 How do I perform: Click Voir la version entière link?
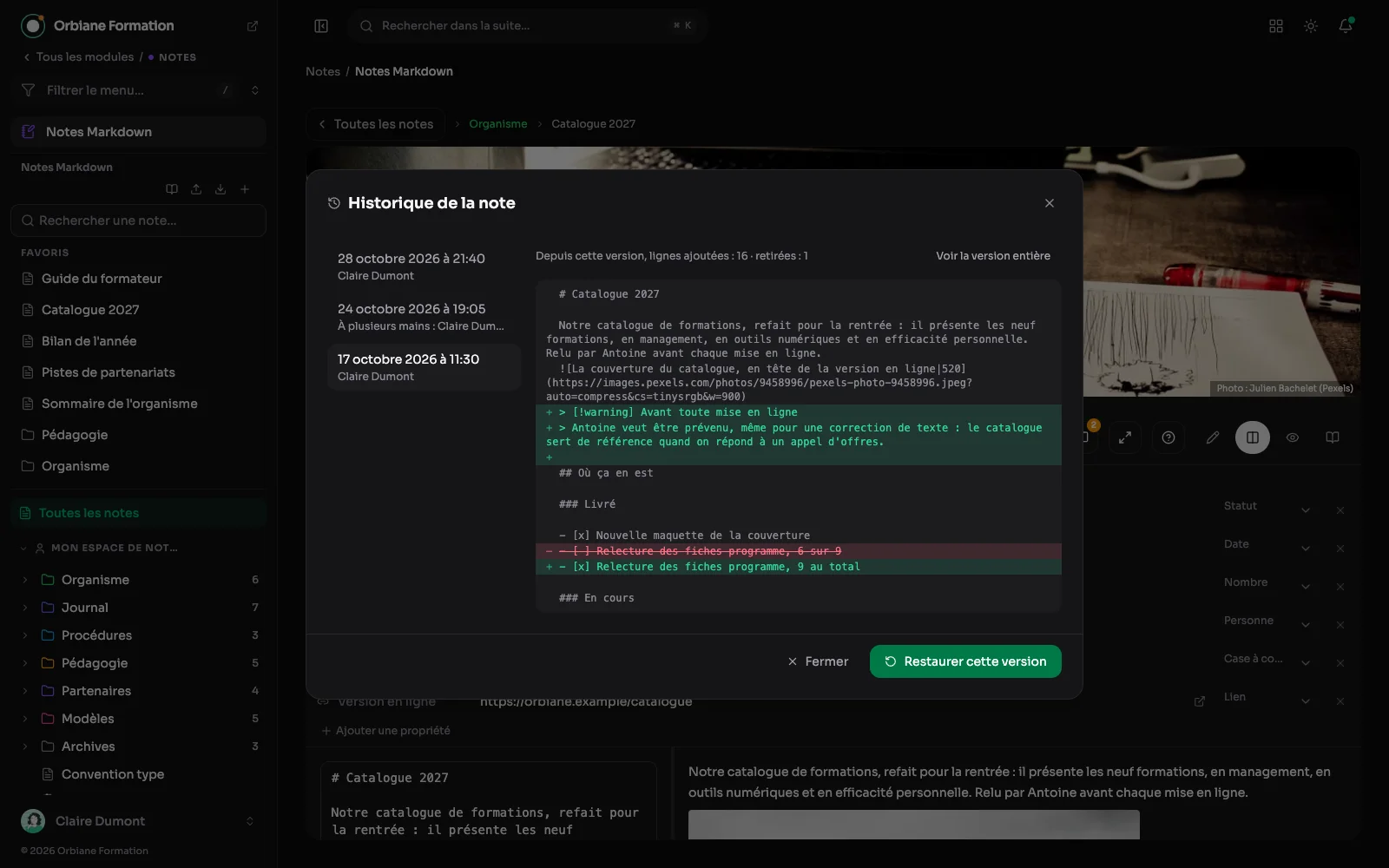[x=993, y=256]
